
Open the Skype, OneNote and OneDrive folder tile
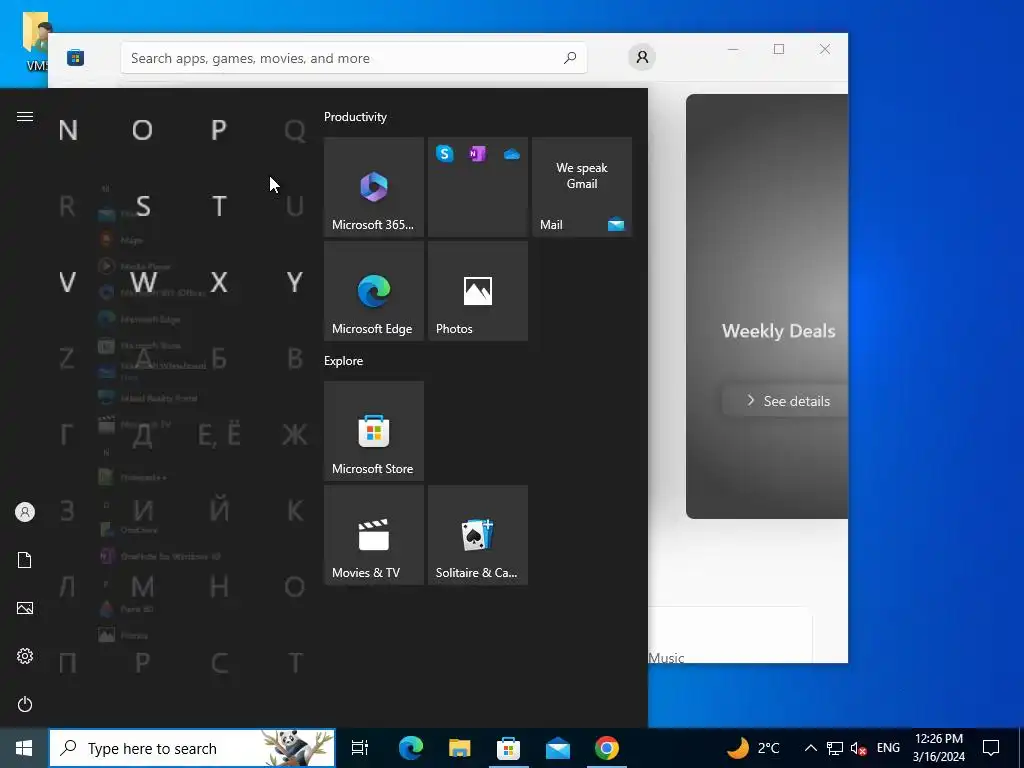point(478,187)
